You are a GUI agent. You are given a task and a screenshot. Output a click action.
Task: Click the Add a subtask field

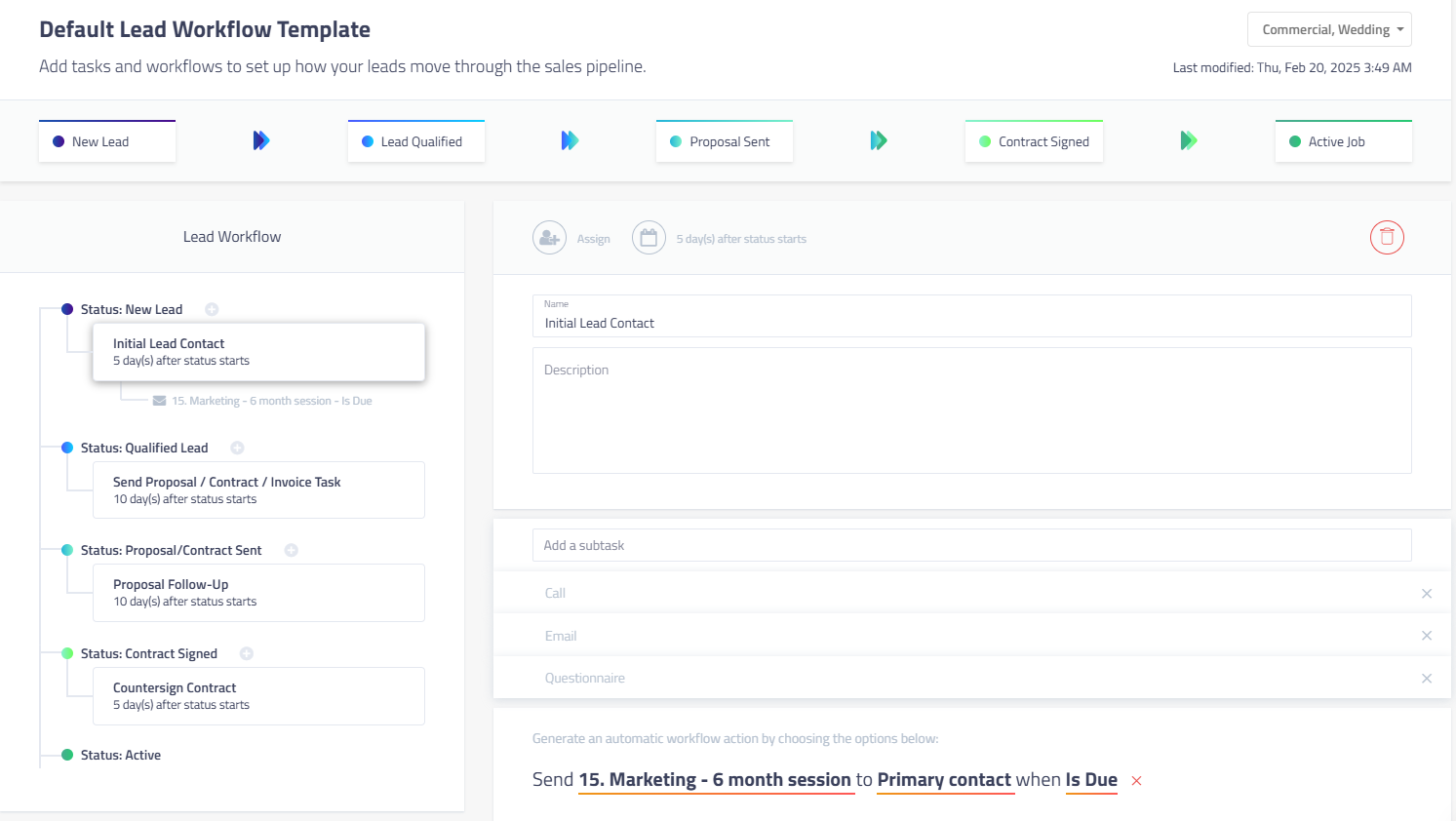[971, 545]
